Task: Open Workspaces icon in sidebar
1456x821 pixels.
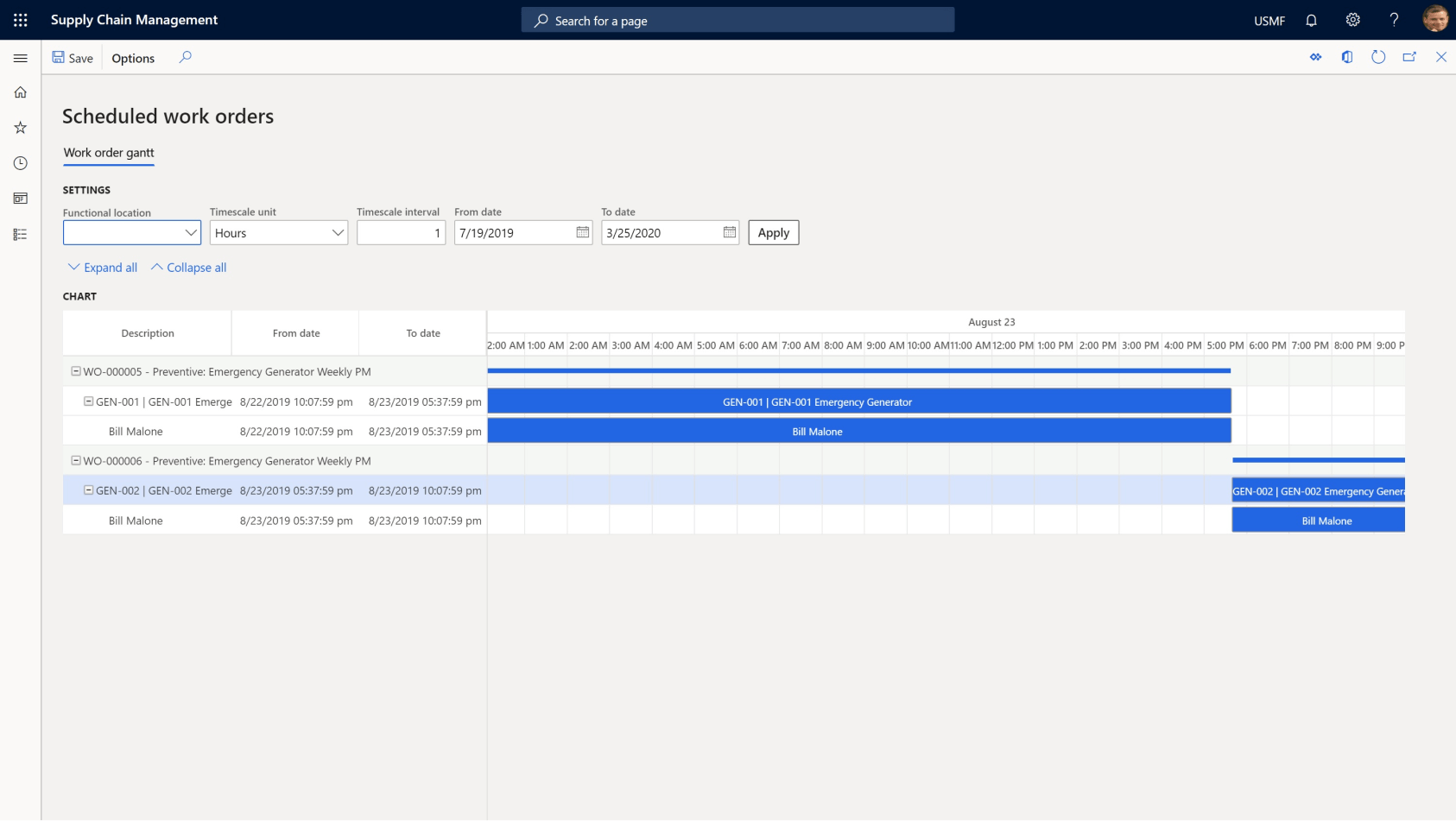Action: click(21, 199)
